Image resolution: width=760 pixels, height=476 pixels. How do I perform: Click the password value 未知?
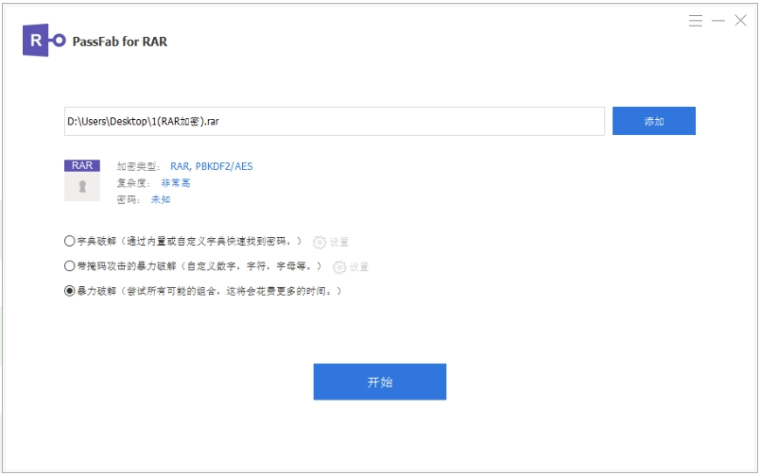click(160, 199)
